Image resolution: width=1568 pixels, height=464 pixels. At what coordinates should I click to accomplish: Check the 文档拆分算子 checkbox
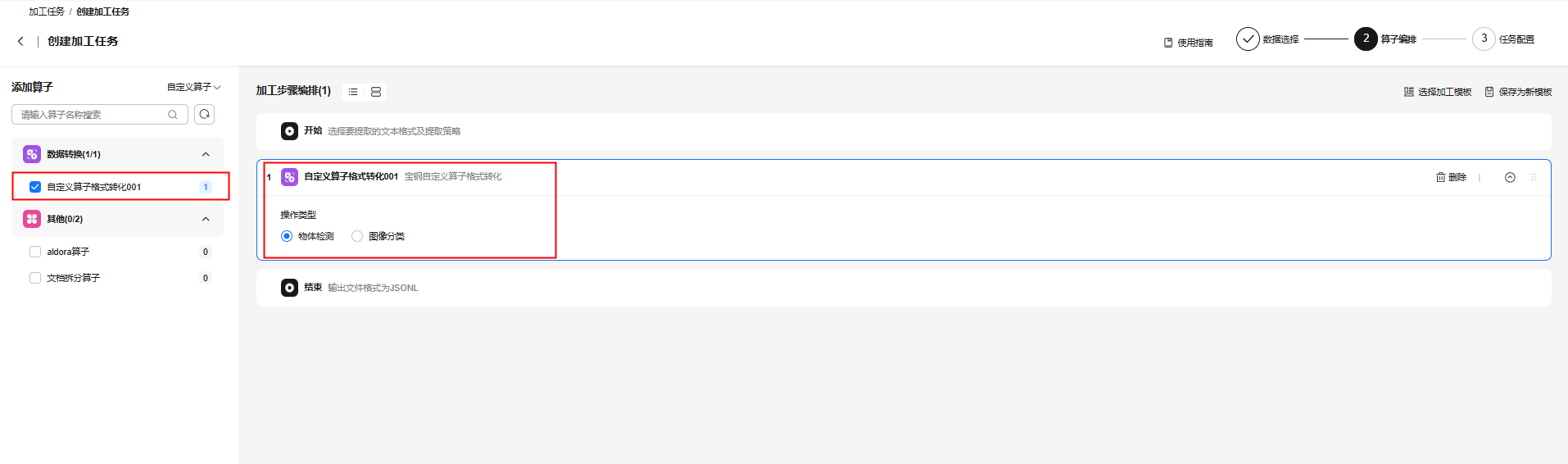[x=35, y=278]
